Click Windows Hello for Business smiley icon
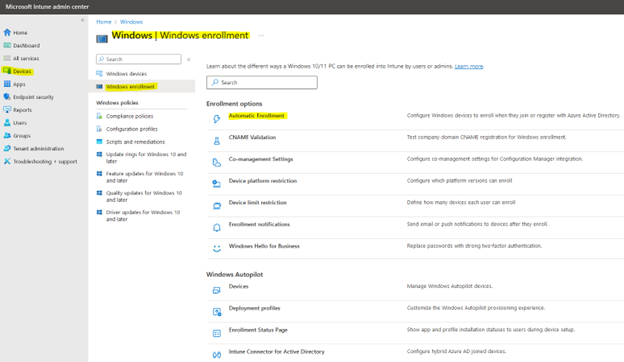Viewport: 624px width, 362px height. (216, 249)
